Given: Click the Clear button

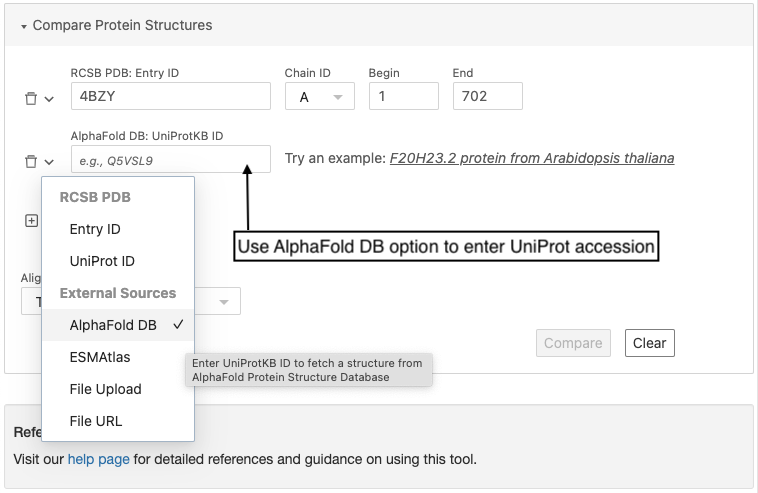Looking at the screenshot, I should [x=650, y=343].
